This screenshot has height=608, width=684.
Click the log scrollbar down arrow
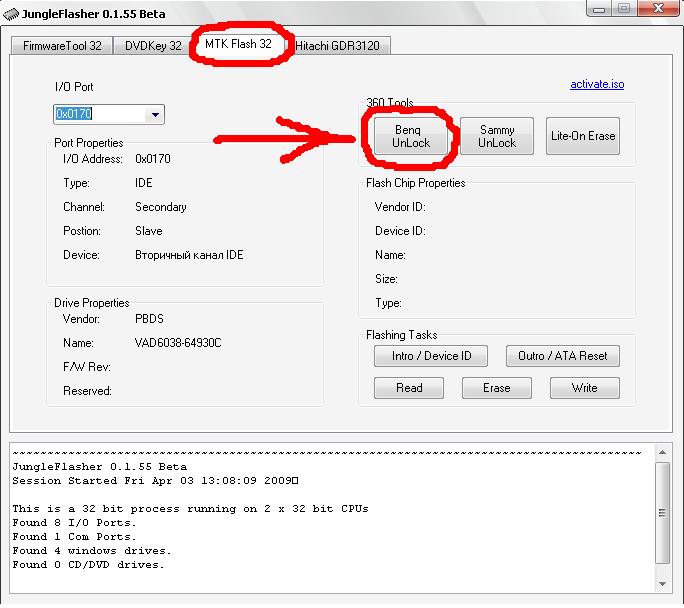click(662, 584)
